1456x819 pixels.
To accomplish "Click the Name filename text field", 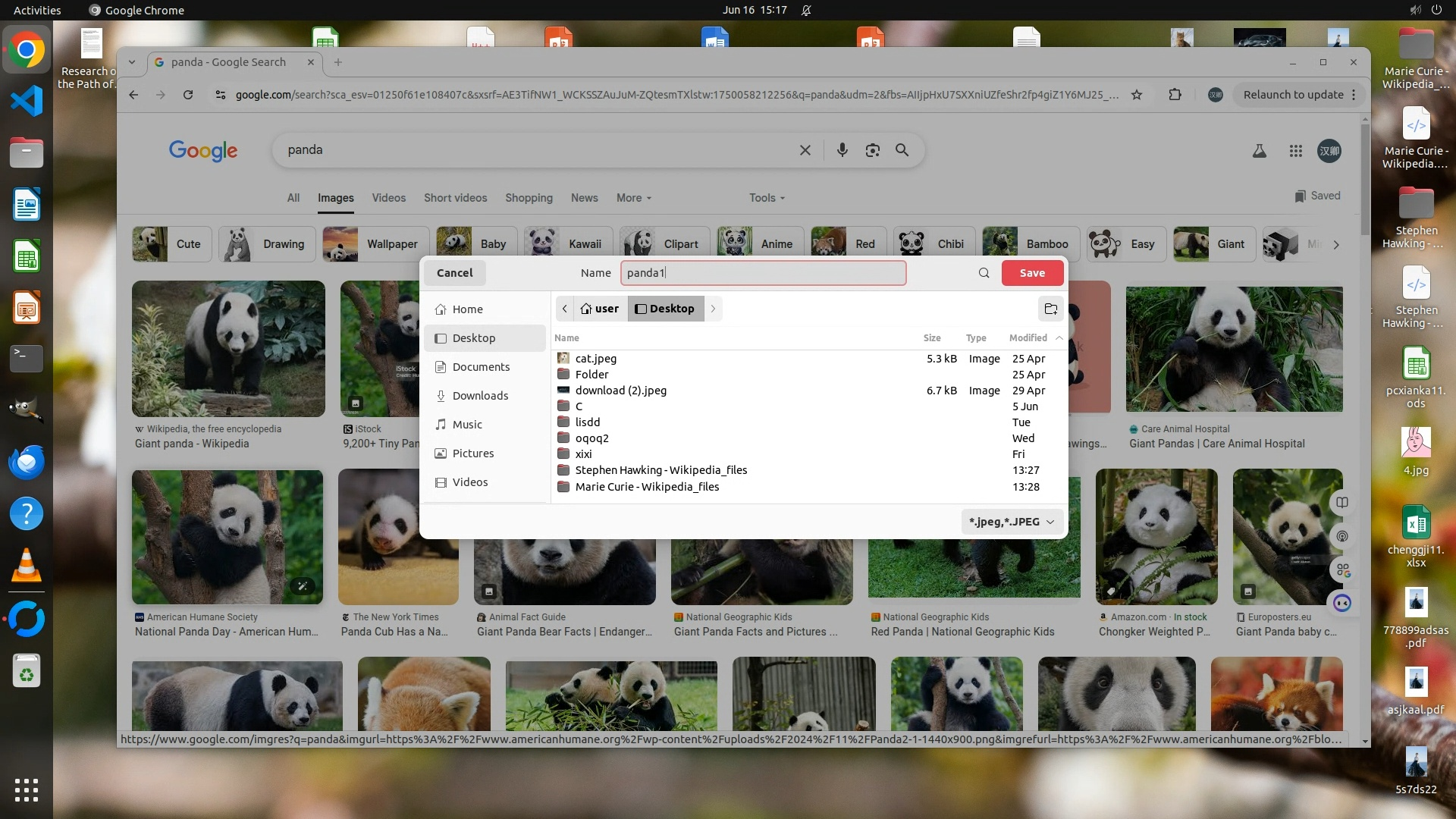I will [762, 273].
